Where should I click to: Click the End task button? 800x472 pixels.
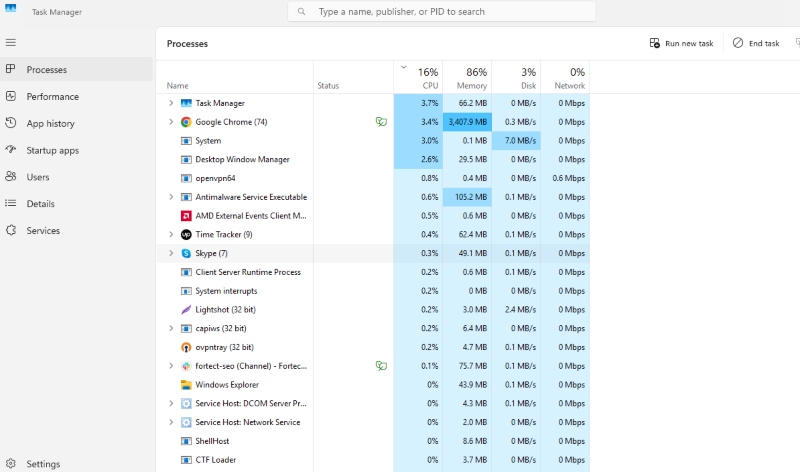(x=756, y=43)
